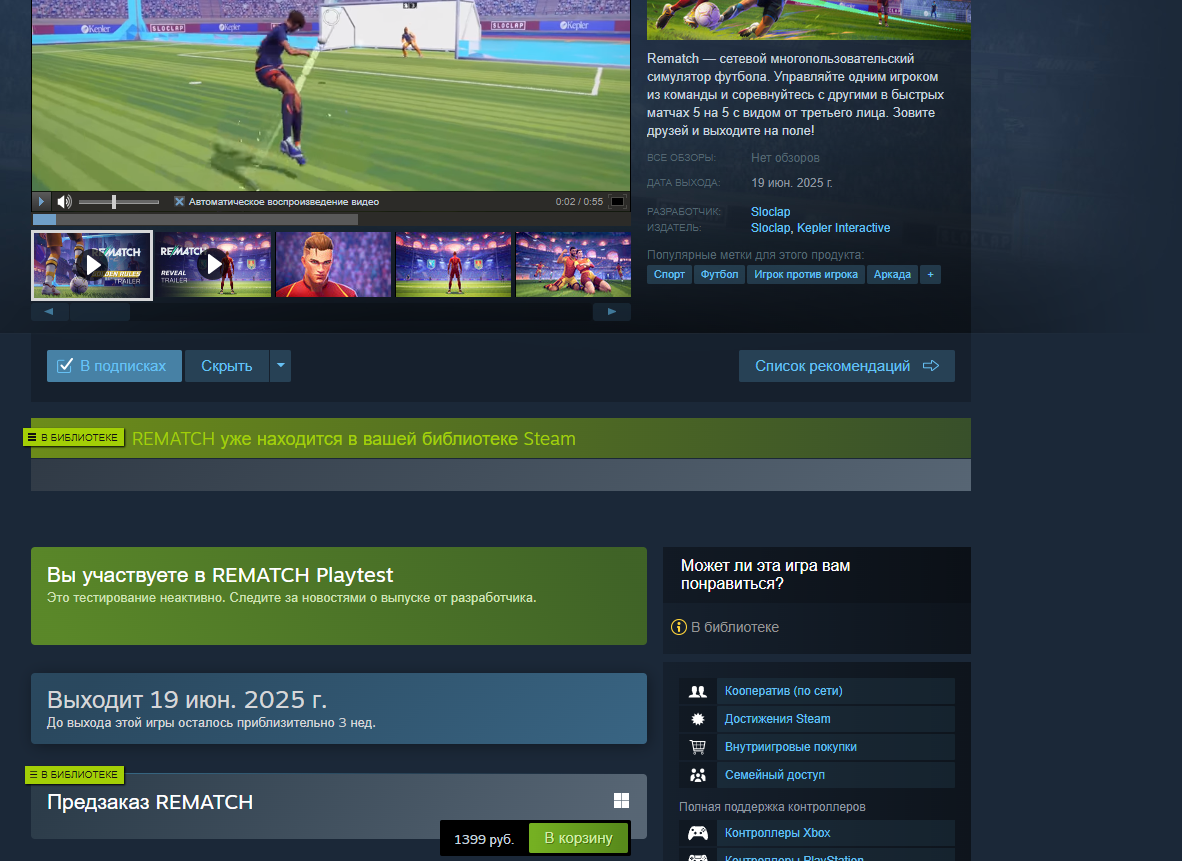1182x861 pixels.
Task: Click the release date 19 июн. 2025 г.
Action: tap(792, 182)
